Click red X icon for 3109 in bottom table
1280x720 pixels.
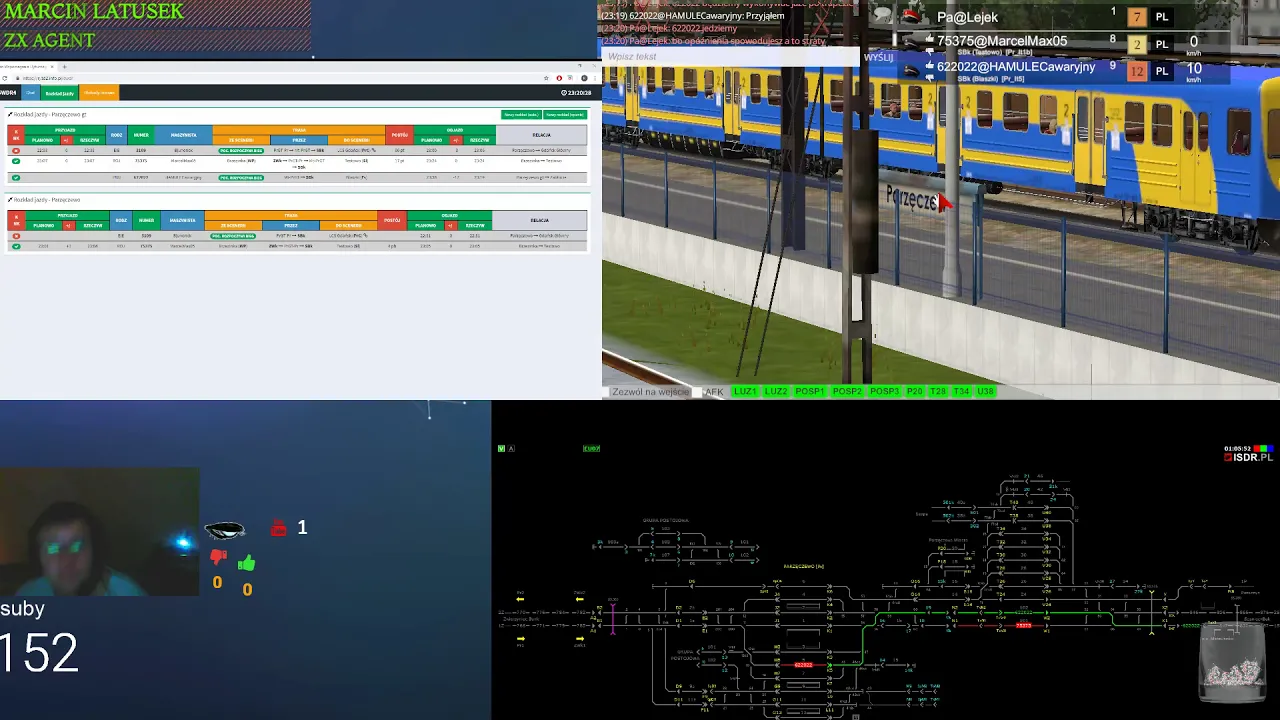tap(16, 236)
